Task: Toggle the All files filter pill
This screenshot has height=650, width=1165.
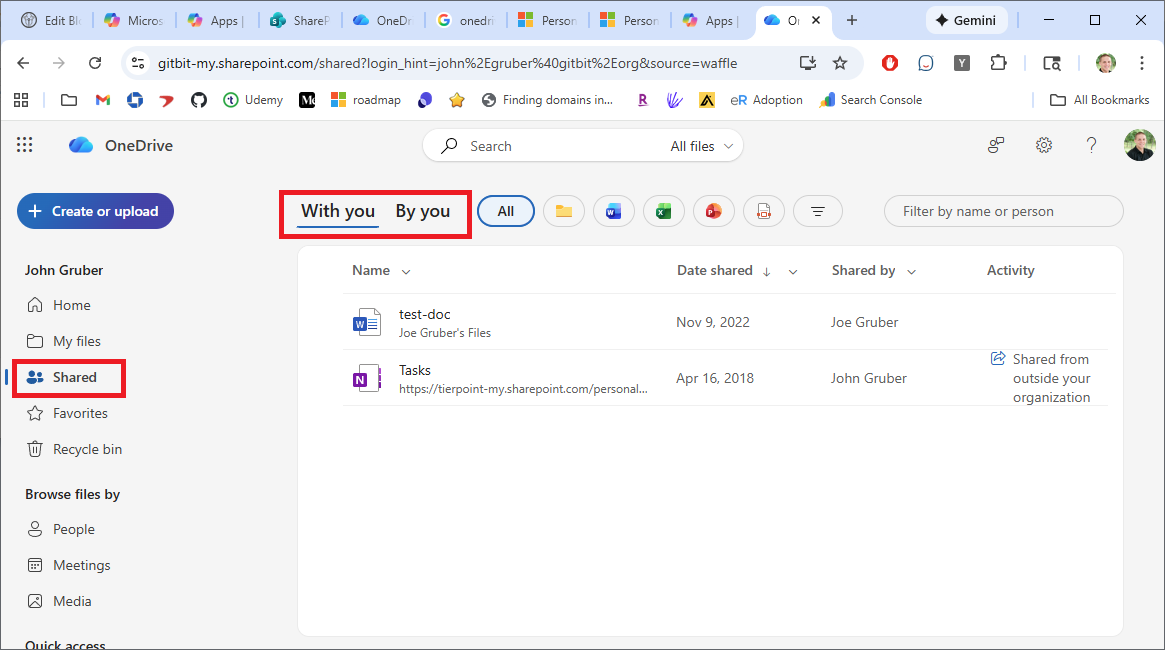Action: tap(505, 211)
